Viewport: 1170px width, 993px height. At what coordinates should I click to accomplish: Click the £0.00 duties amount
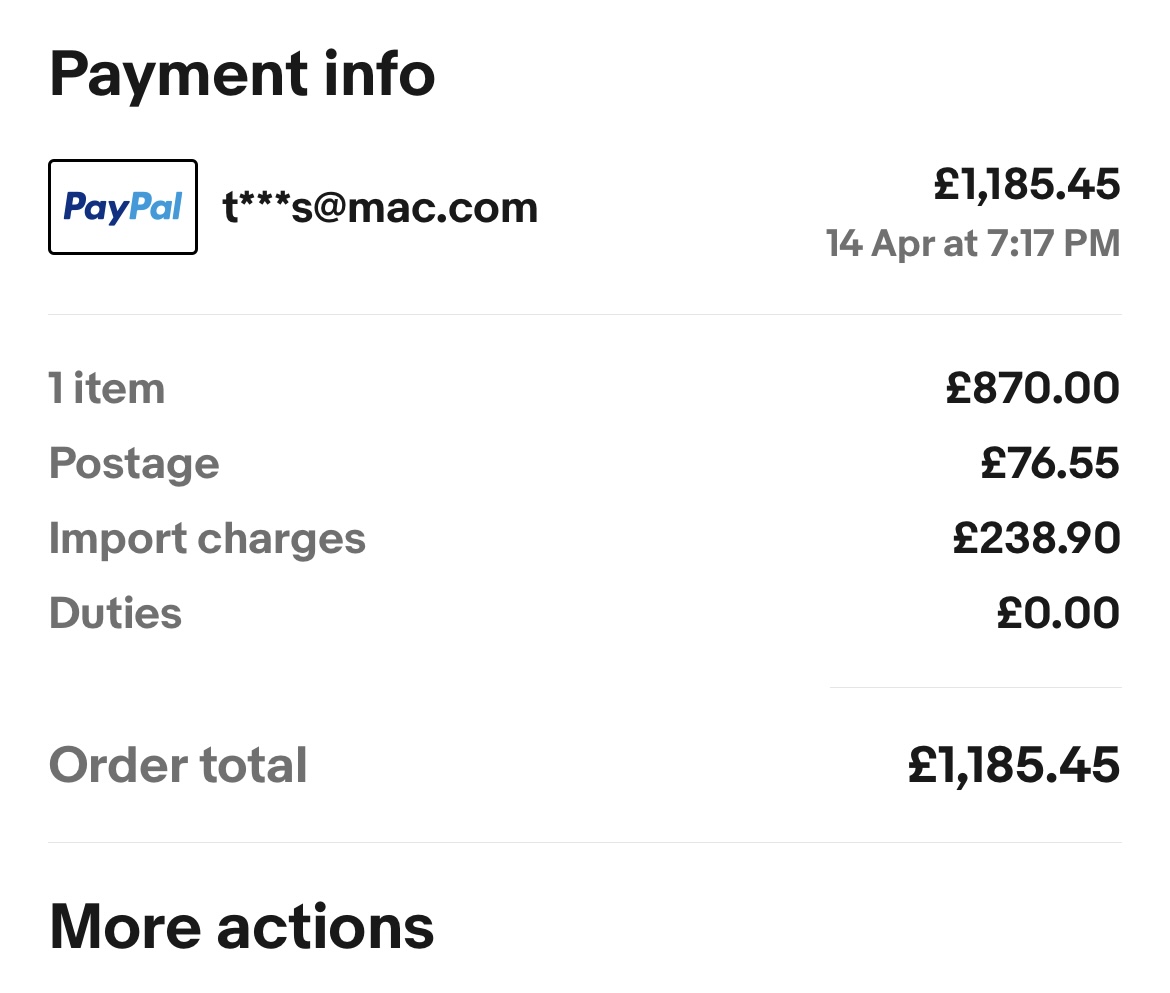(1058, 613)
